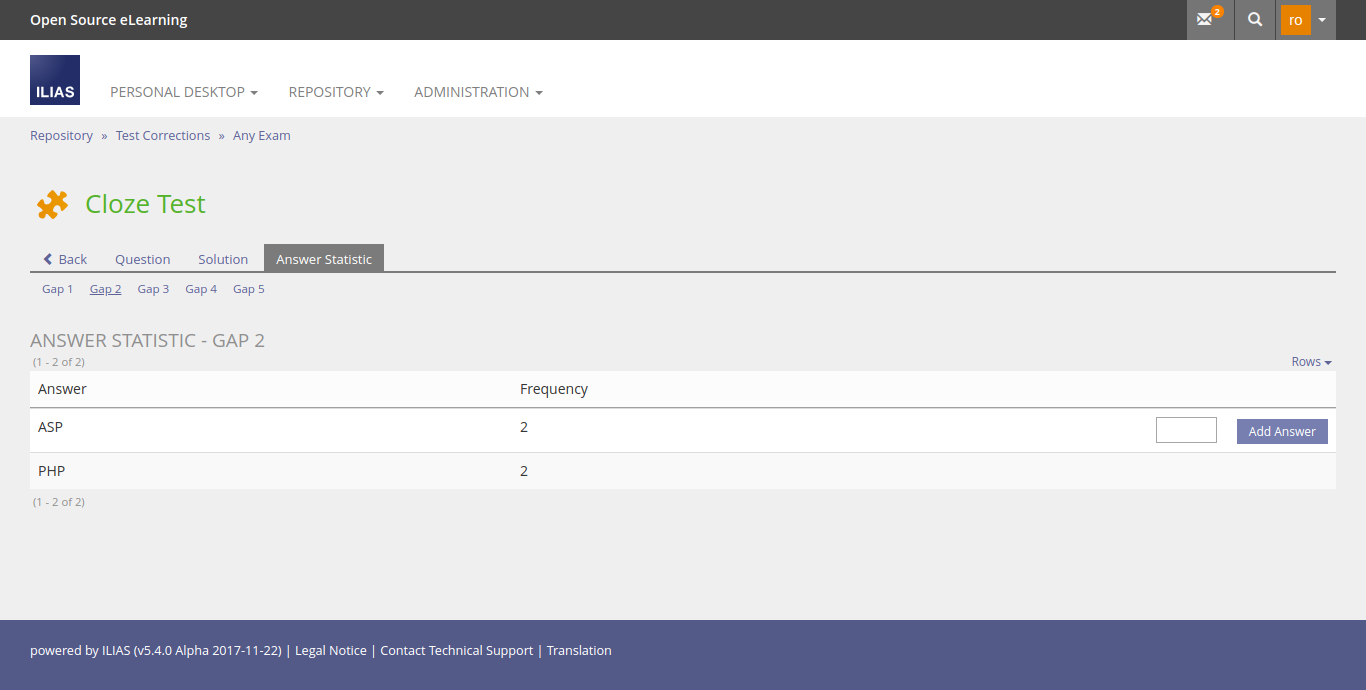Screen dimensions: 1366x690
Task: Expand the Repository menu
Action: [x=336, y=92]
